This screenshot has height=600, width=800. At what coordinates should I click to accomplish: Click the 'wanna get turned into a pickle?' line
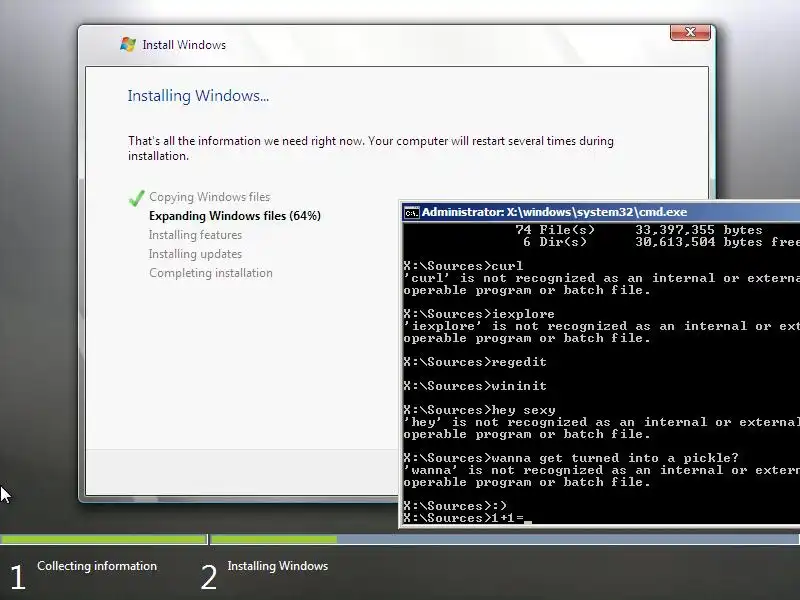click(x=571, y=458)
